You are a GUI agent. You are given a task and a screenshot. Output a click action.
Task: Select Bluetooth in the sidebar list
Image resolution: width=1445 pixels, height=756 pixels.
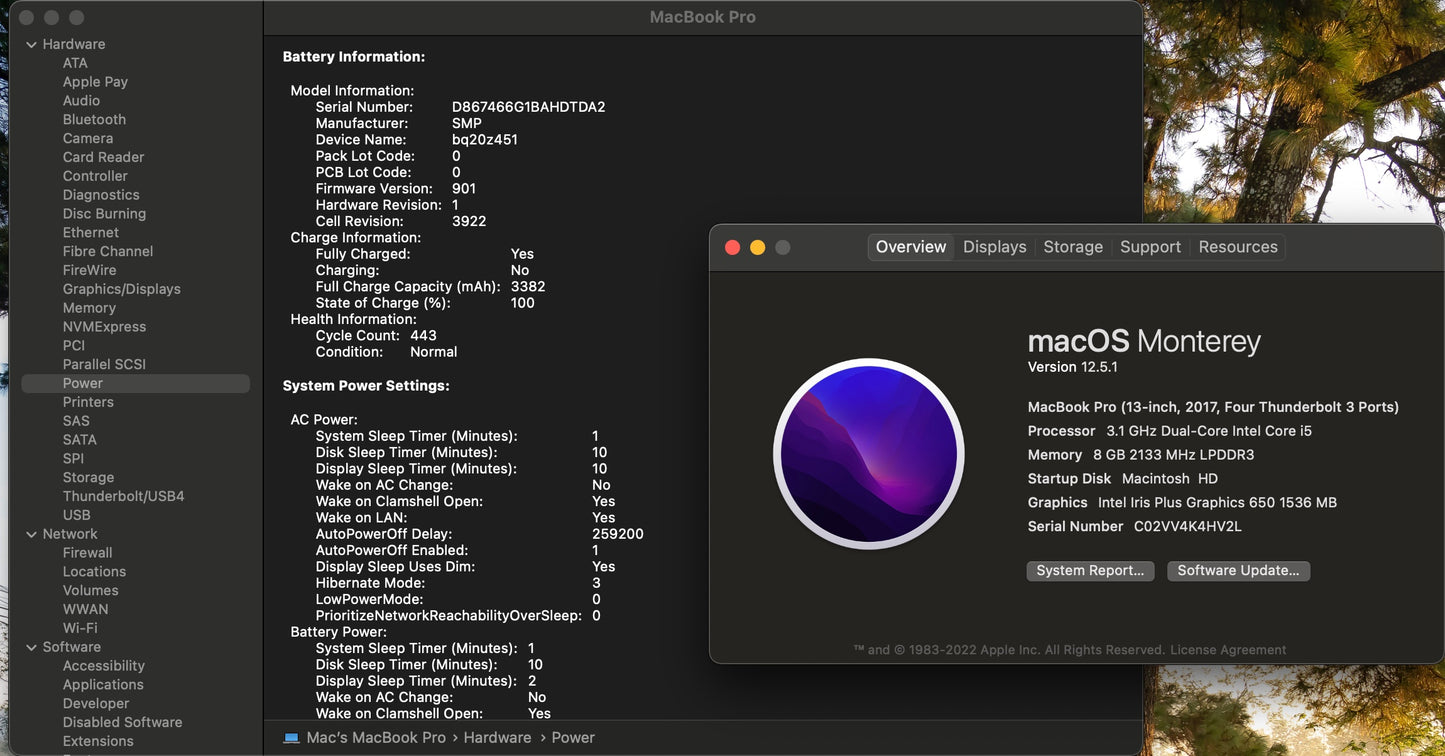(94, 119)
